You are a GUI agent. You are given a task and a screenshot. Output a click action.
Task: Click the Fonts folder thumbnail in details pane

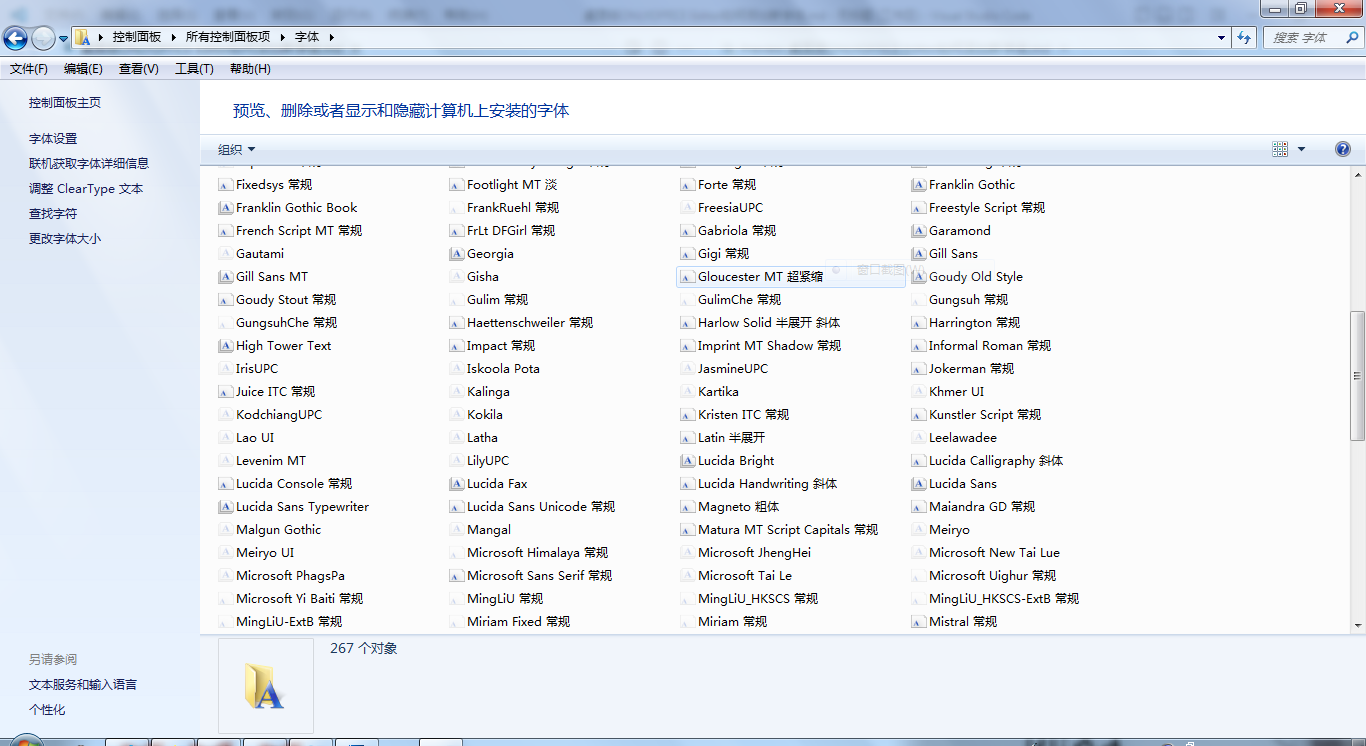265,686
